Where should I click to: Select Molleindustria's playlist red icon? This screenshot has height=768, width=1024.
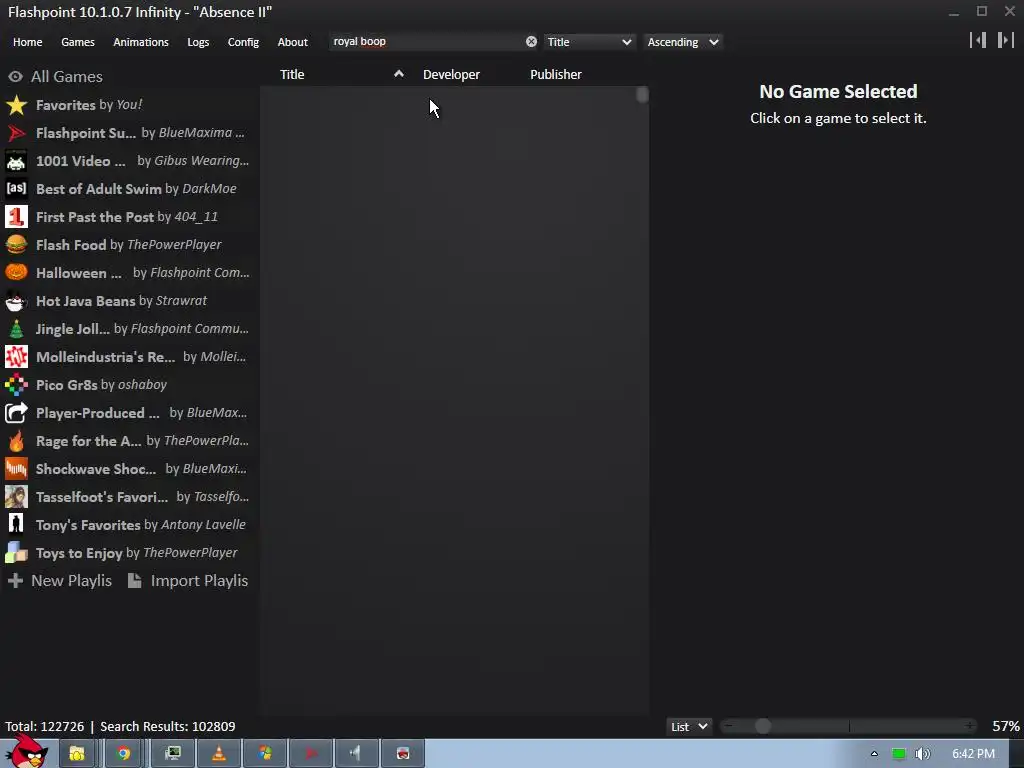[x=16, y=357]
